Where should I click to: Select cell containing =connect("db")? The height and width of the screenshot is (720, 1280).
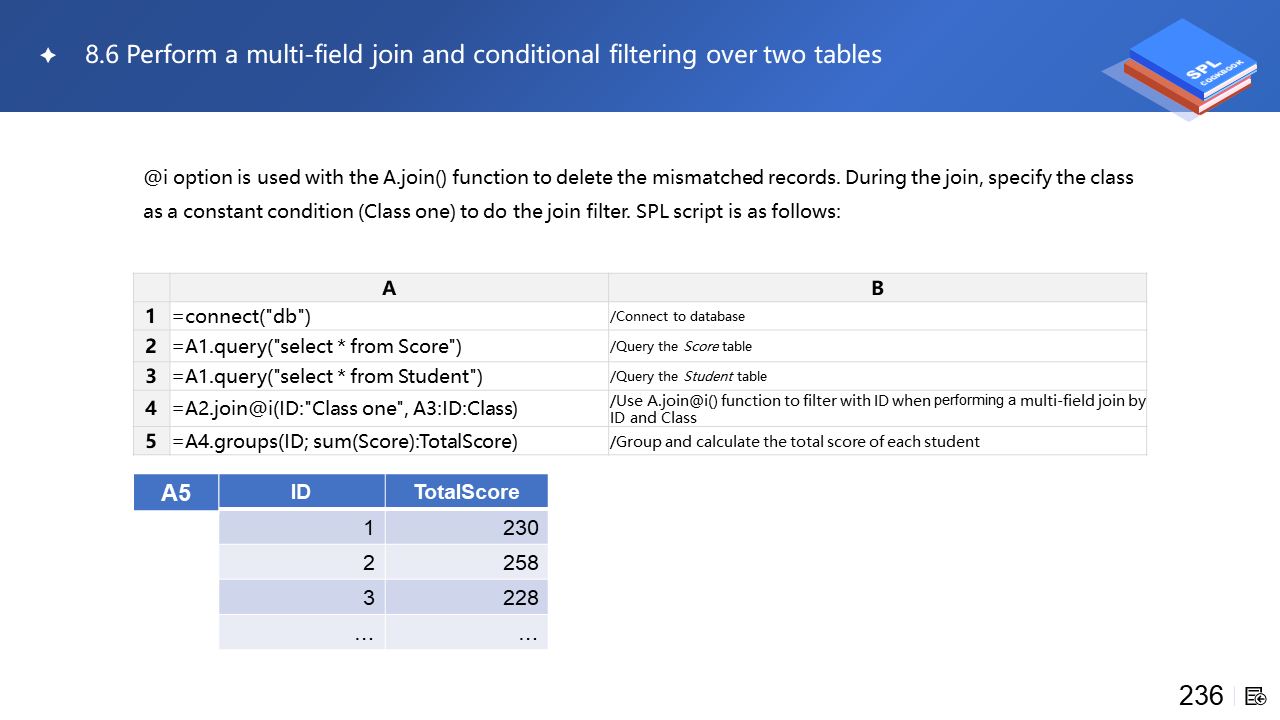coord(388,317)
